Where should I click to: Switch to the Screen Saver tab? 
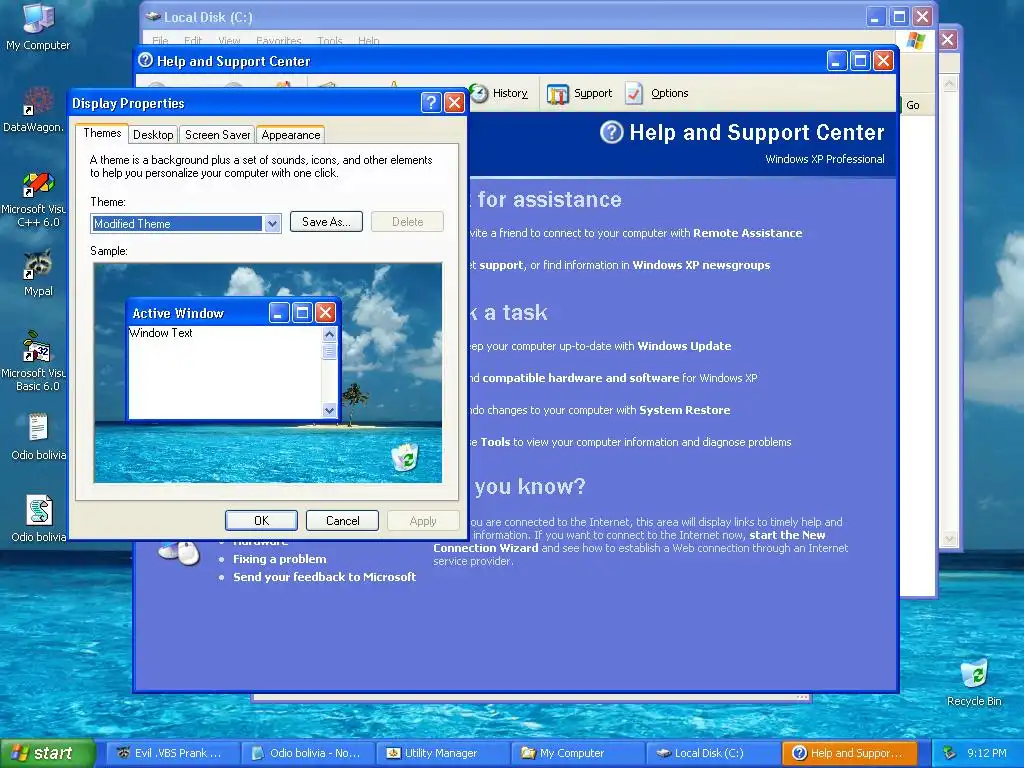[217, 135]
